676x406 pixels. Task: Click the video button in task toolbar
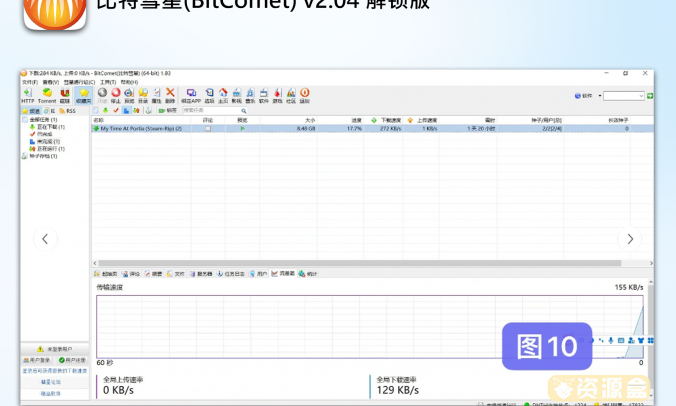click(168, 111)
